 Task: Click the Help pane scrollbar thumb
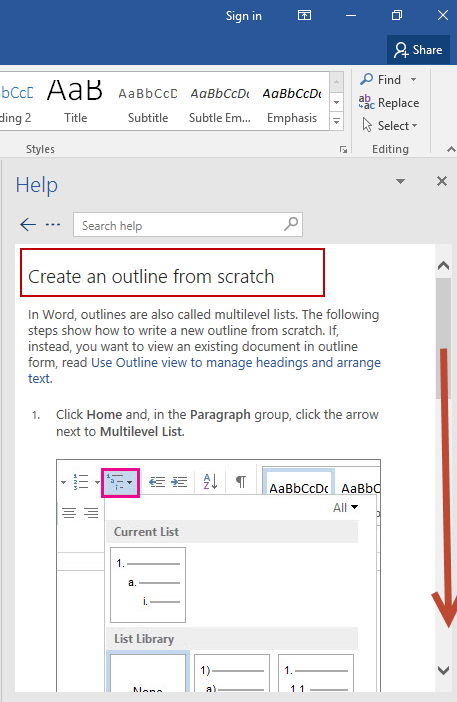click(x=443, y=338)
